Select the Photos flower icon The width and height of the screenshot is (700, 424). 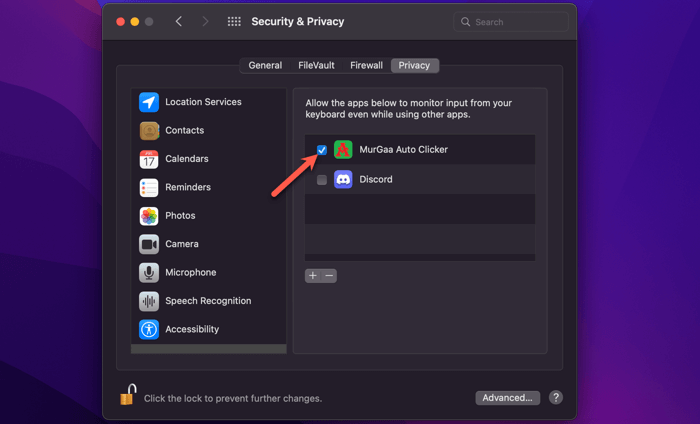click(x=149, y=216)
